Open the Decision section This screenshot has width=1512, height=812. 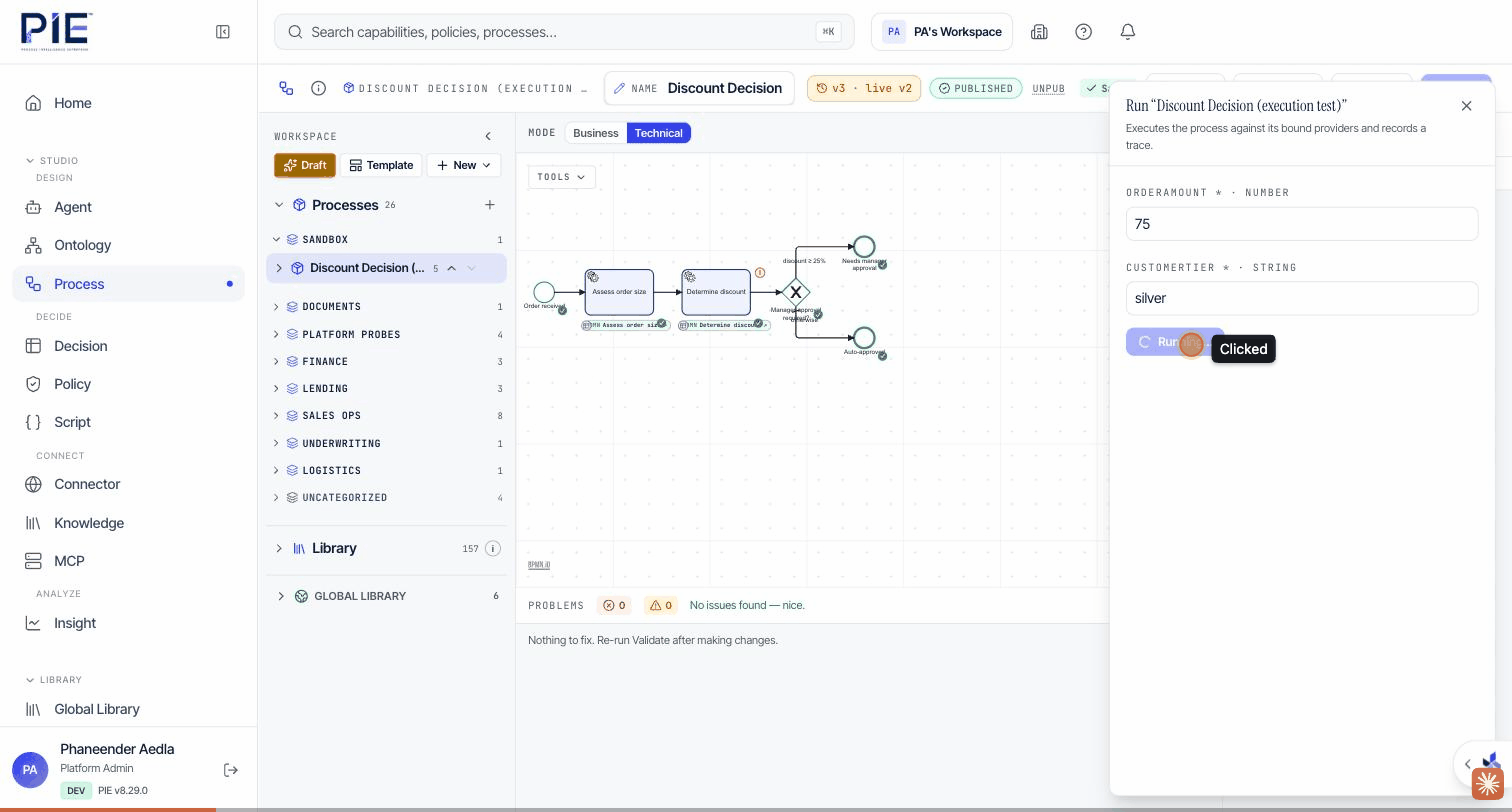128,346
